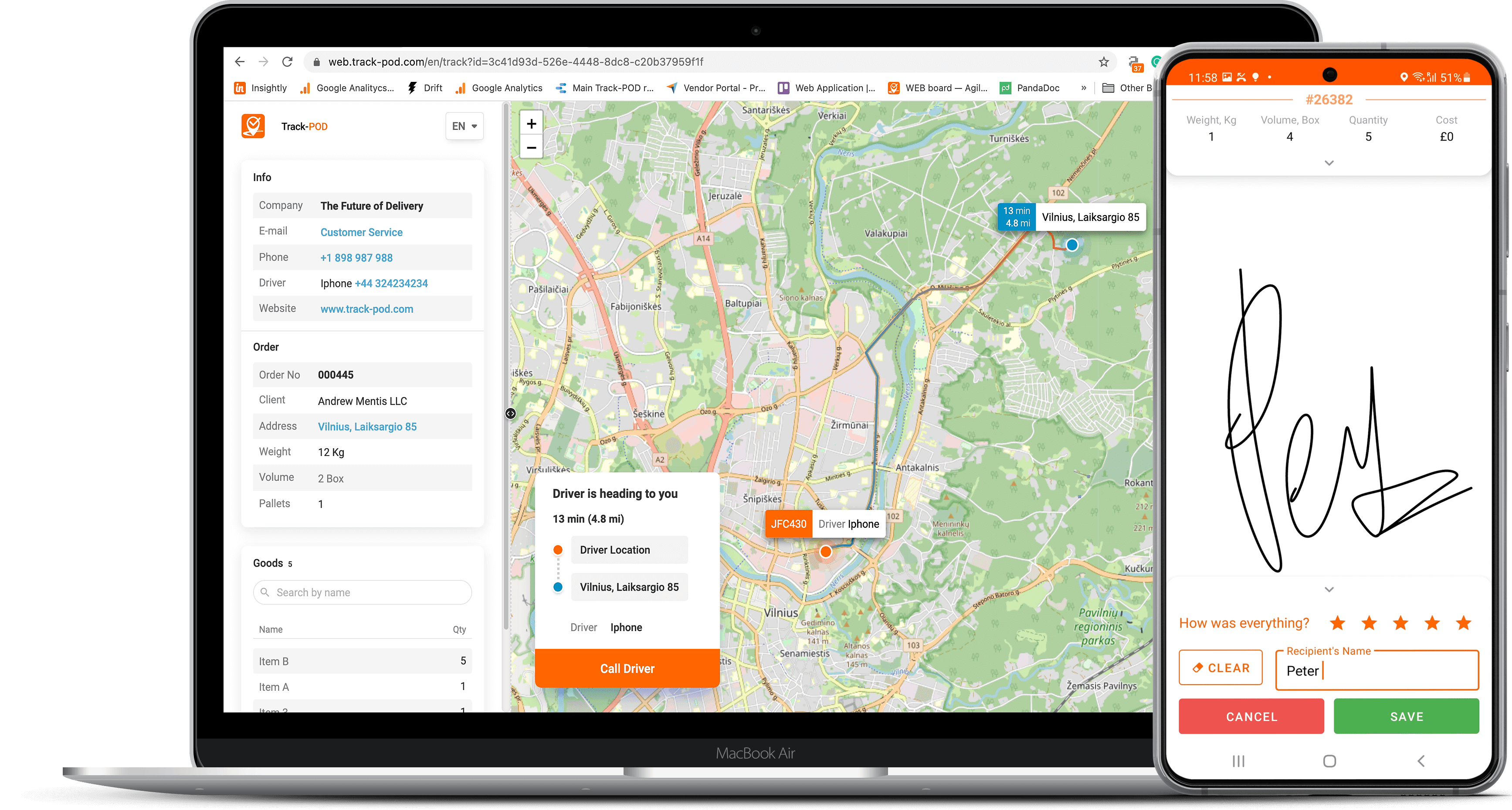Click the orange driver location marker on the map
Viewport: 1512px width, 810px height.
(x=825, y=551)
